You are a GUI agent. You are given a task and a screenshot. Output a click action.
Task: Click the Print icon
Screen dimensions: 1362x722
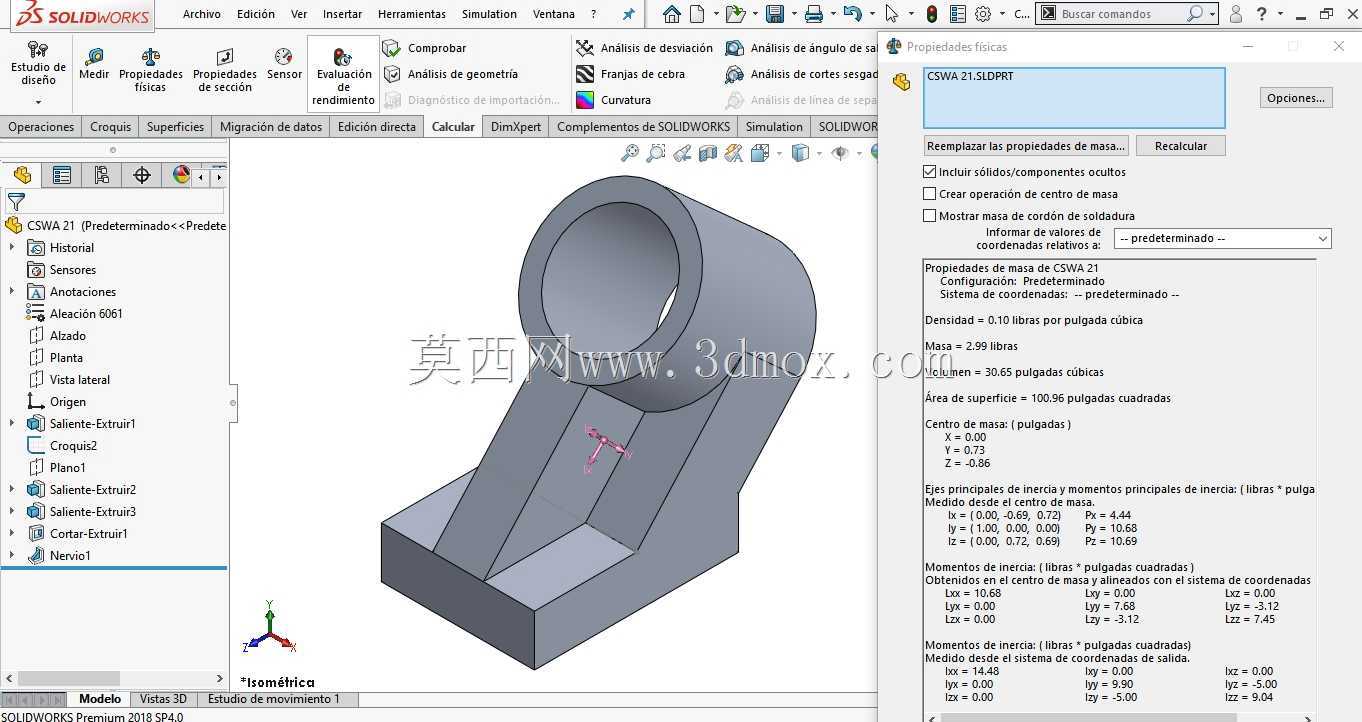point(814,14)
